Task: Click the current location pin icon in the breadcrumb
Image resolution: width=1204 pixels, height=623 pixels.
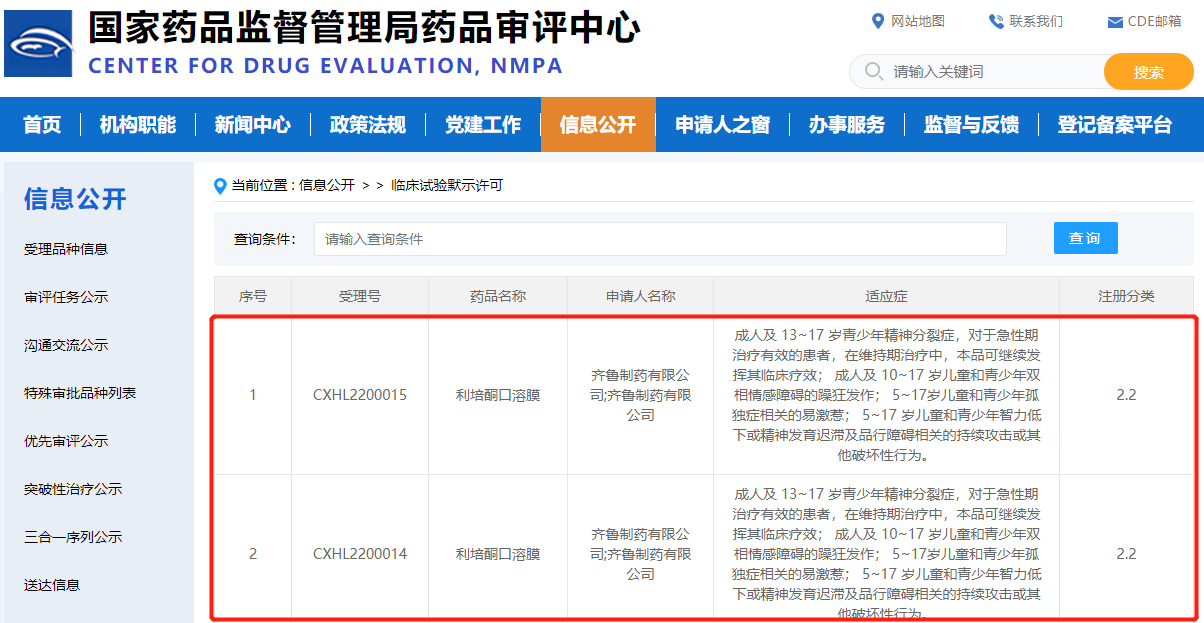Action: coord(220,185)
